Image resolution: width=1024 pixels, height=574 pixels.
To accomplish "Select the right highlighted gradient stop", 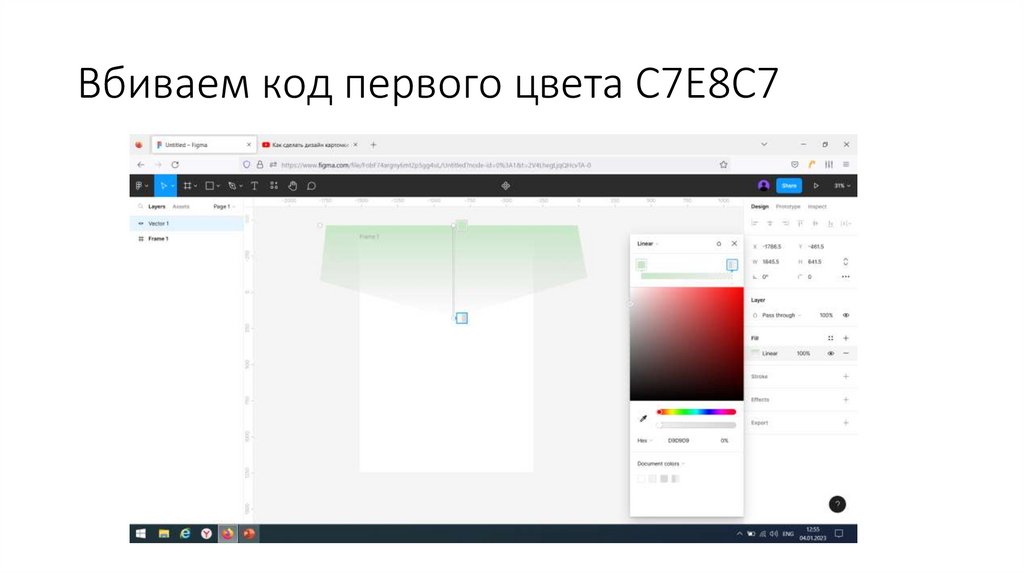I will pyautogui.click(x=732, y=264).
